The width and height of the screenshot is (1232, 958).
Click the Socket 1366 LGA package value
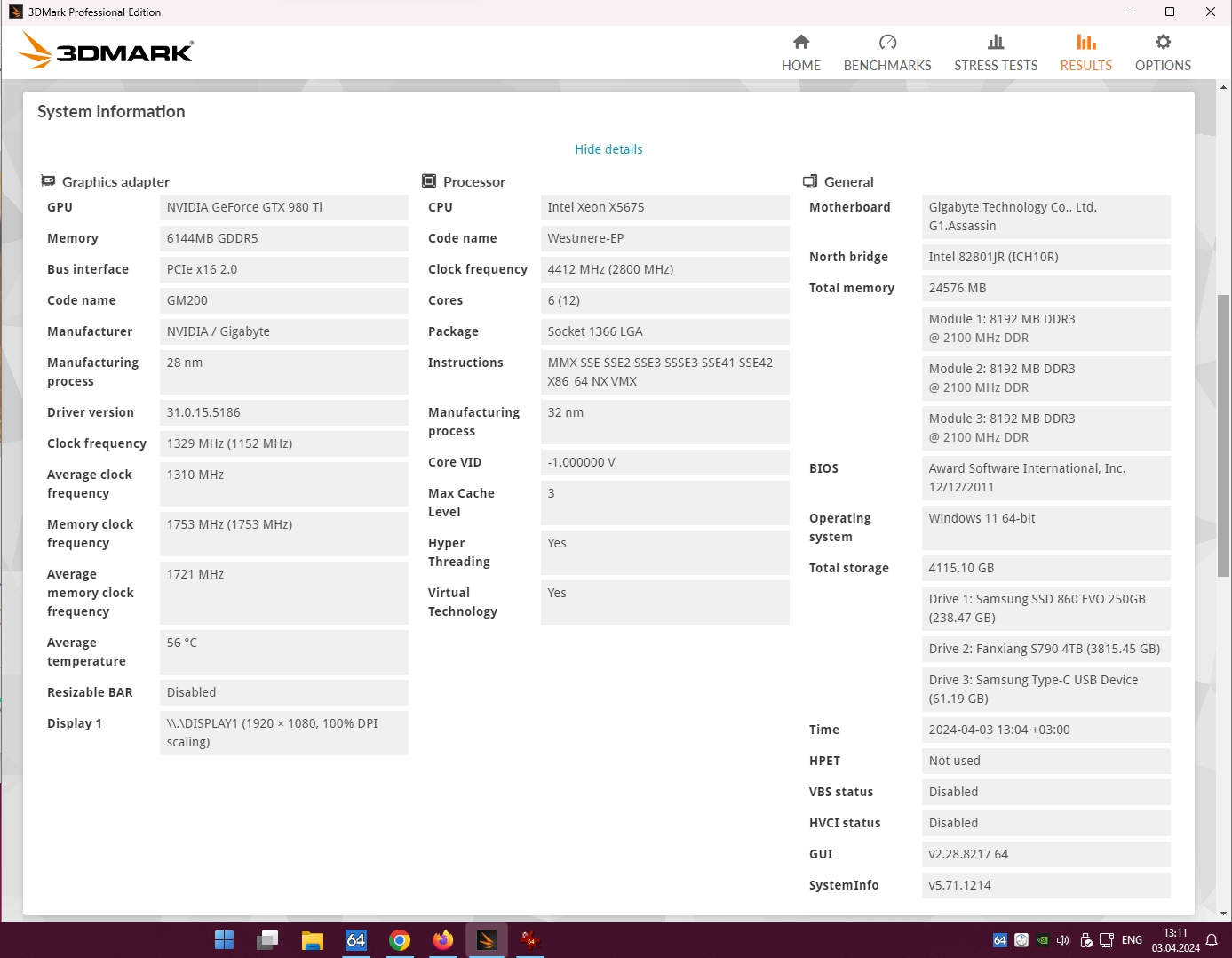click(x=665, y=331)
